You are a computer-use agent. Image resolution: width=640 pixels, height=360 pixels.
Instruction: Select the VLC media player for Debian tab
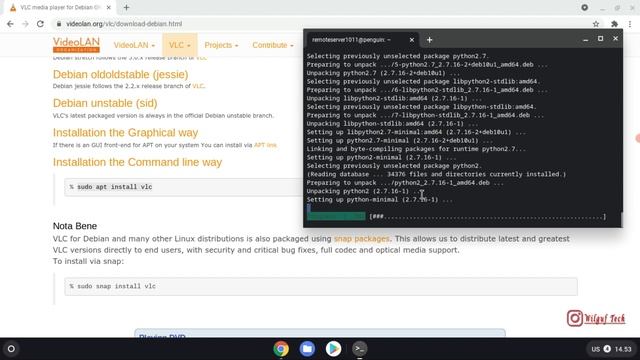coord(60,7)
